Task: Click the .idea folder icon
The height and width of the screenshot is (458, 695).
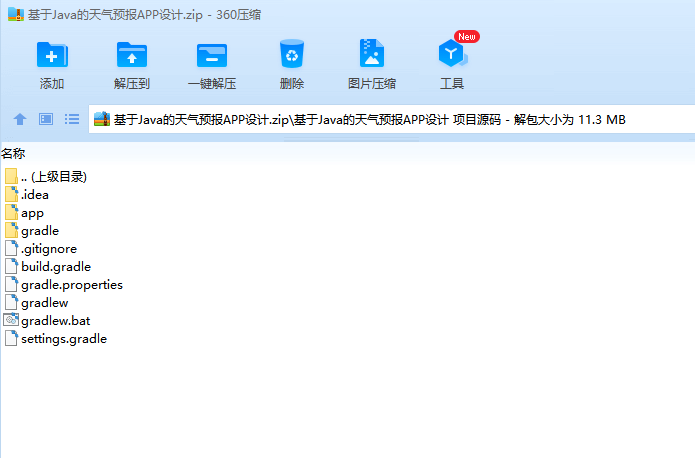Action: pyautogui.click(x=12, y=194)
